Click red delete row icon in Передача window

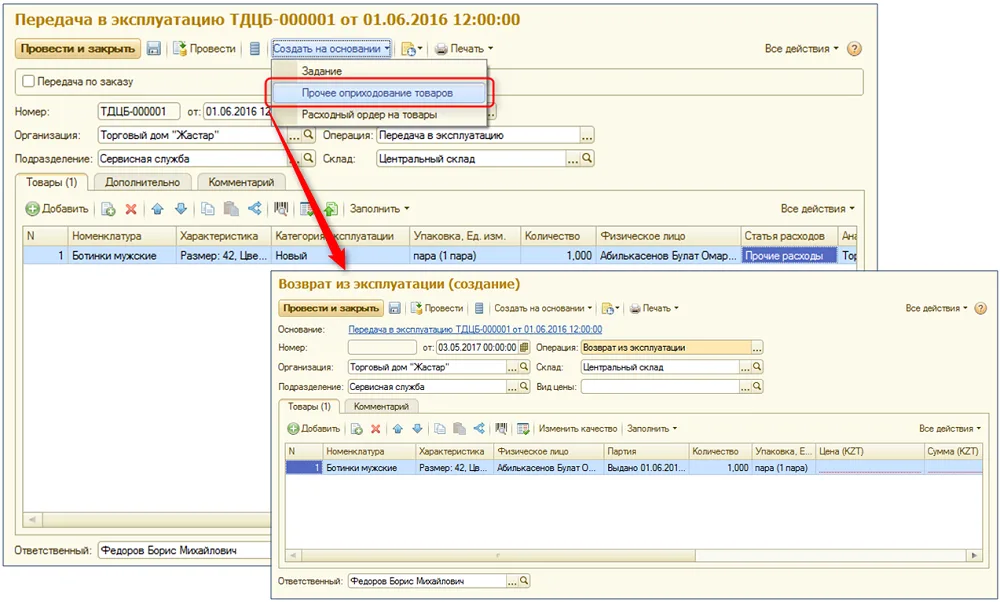coord(131,209)
